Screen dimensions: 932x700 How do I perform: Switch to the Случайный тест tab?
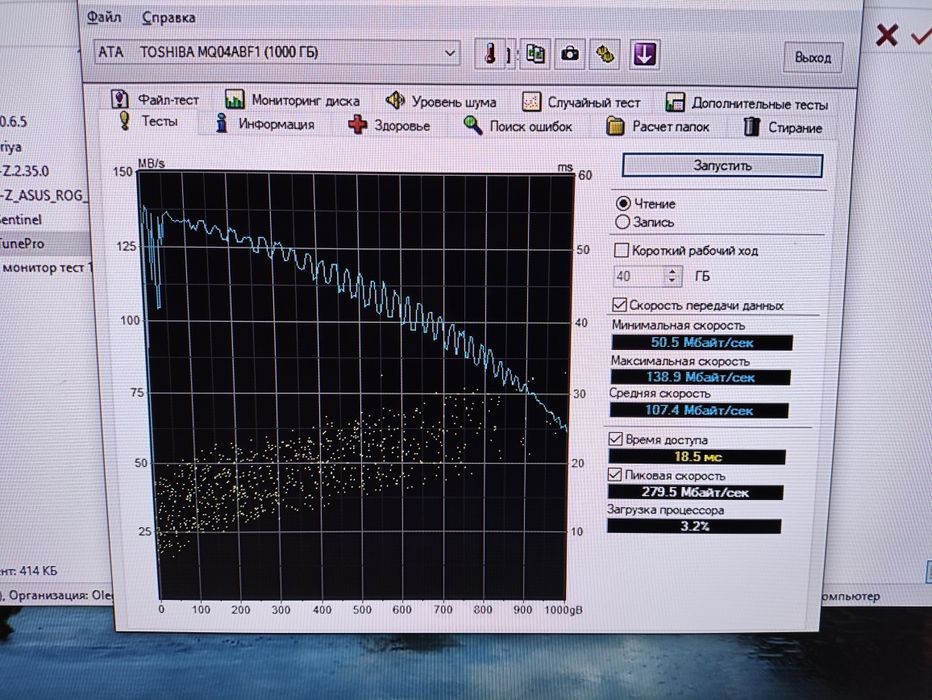click(x=581, y=103)
